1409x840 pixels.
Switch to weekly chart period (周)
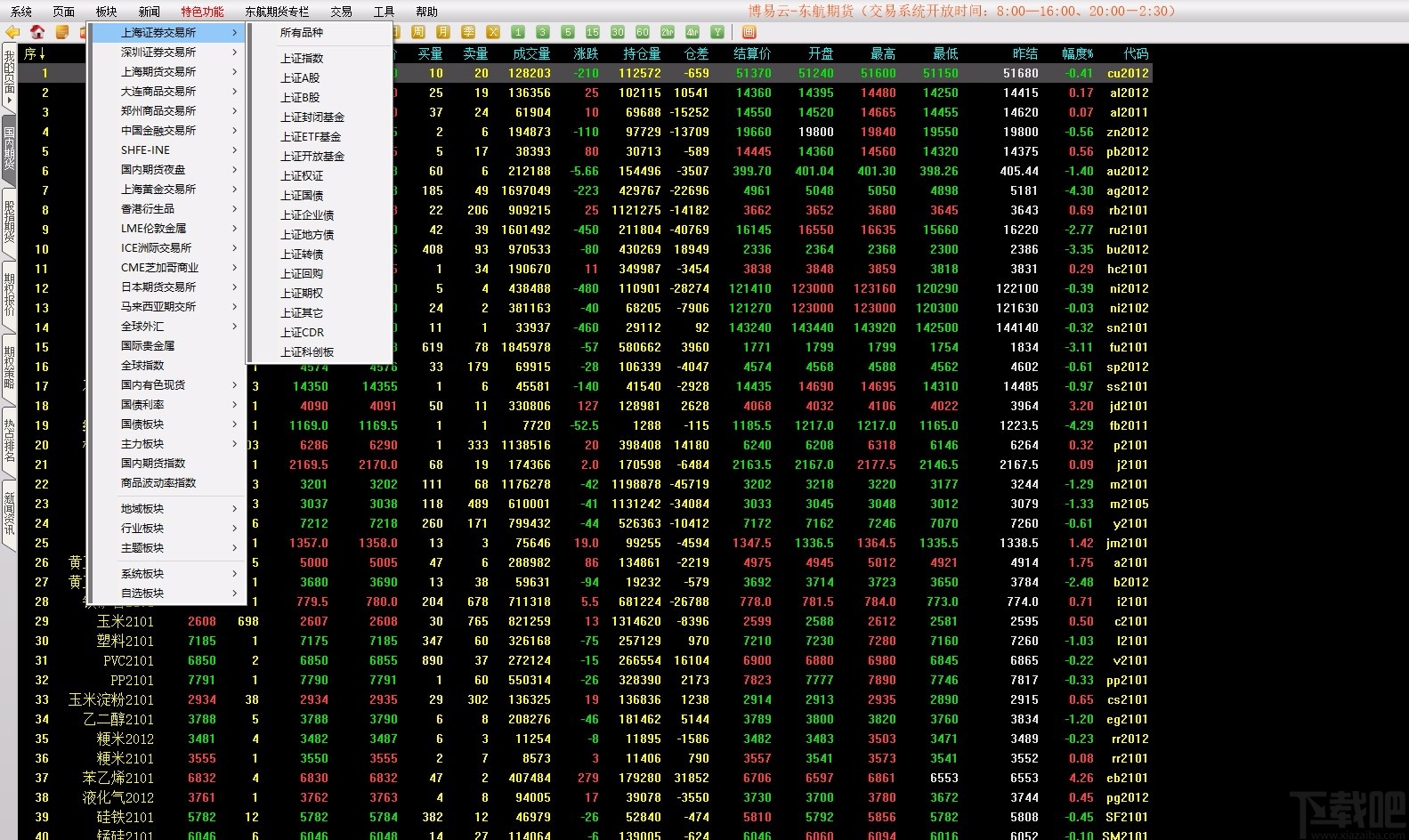click(x=418, y=32)
